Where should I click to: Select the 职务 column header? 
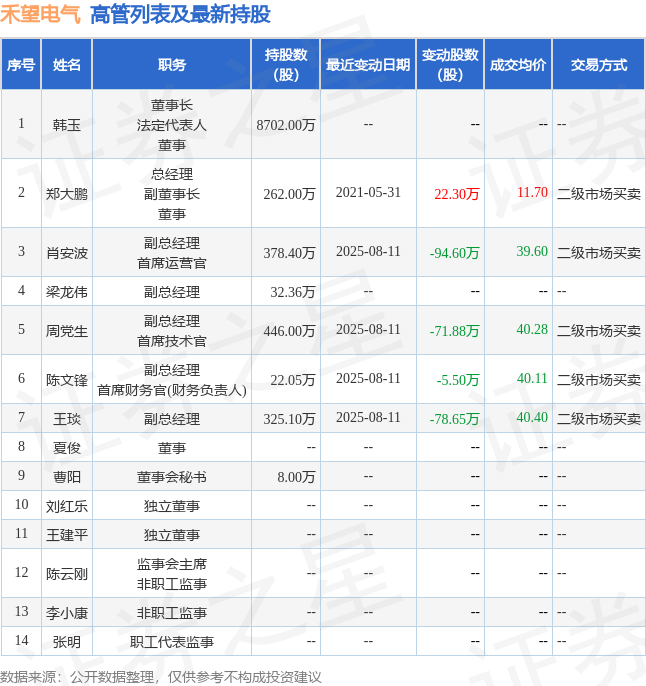[171, 65]
